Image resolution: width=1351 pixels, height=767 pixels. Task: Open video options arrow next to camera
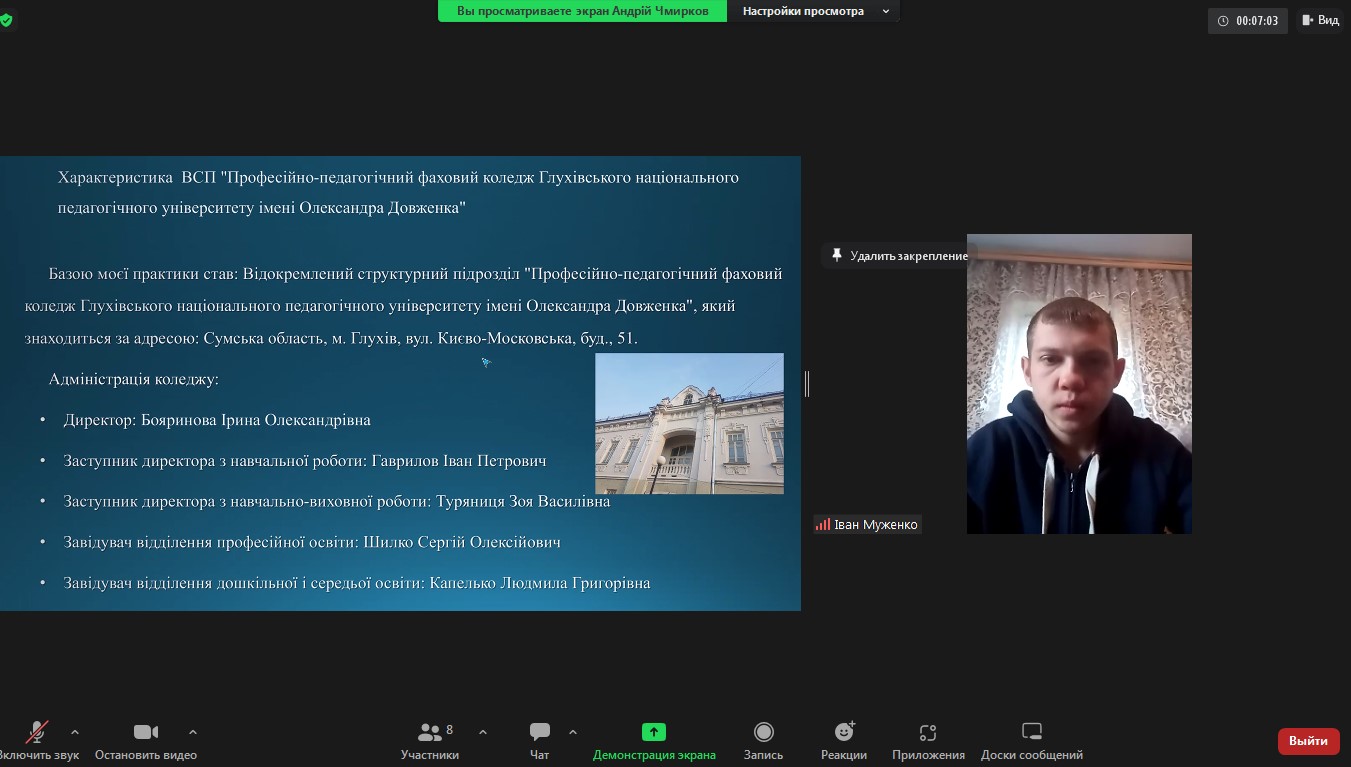pos(193,732)
